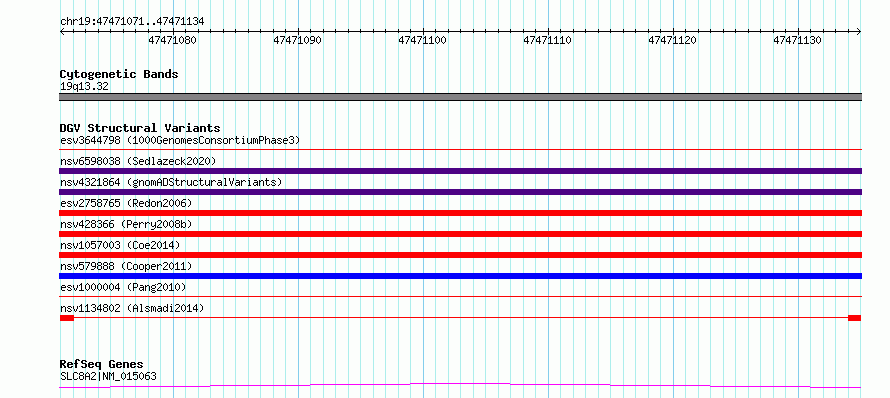Click the left red block of nsv1134802
The image size is (890, 398).
[x=66, y=318]
